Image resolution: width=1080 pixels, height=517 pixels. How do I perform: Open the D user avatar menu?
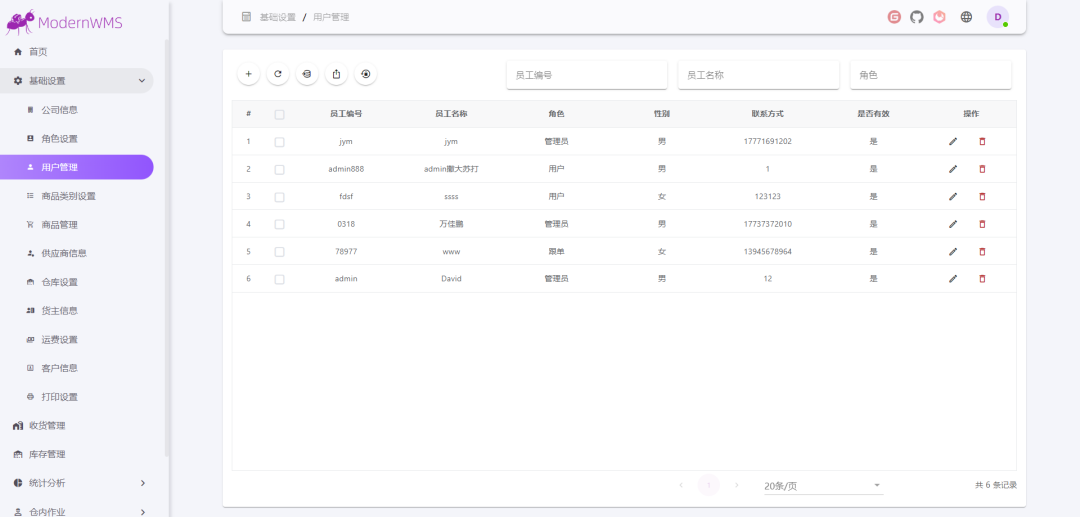[997, 17]
